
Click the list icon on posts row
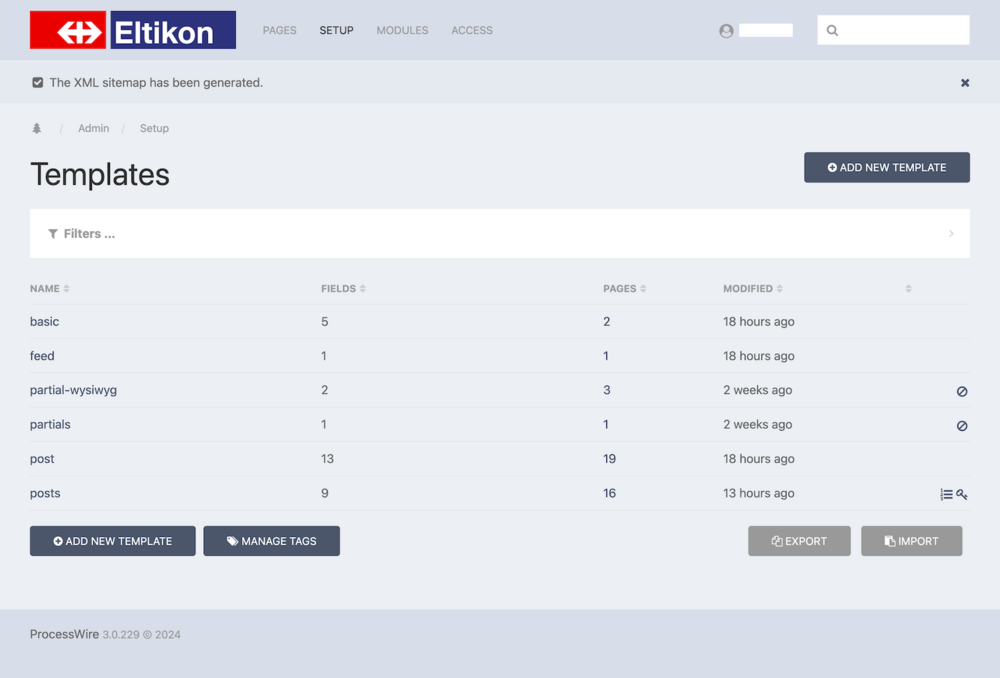click(x=946, y=494)
